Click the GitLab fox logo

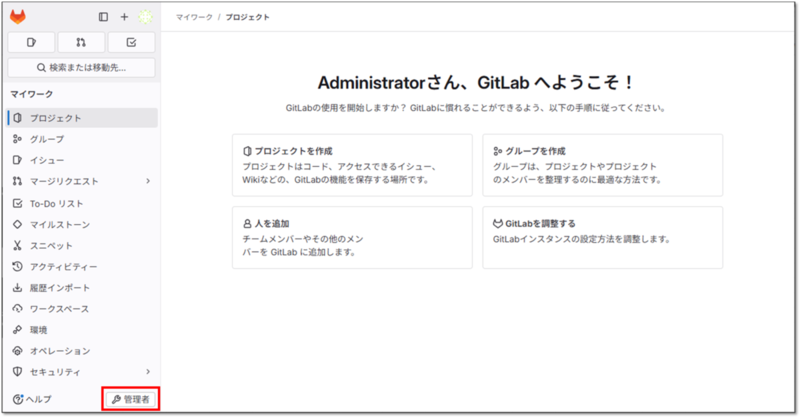click(18, 17)
